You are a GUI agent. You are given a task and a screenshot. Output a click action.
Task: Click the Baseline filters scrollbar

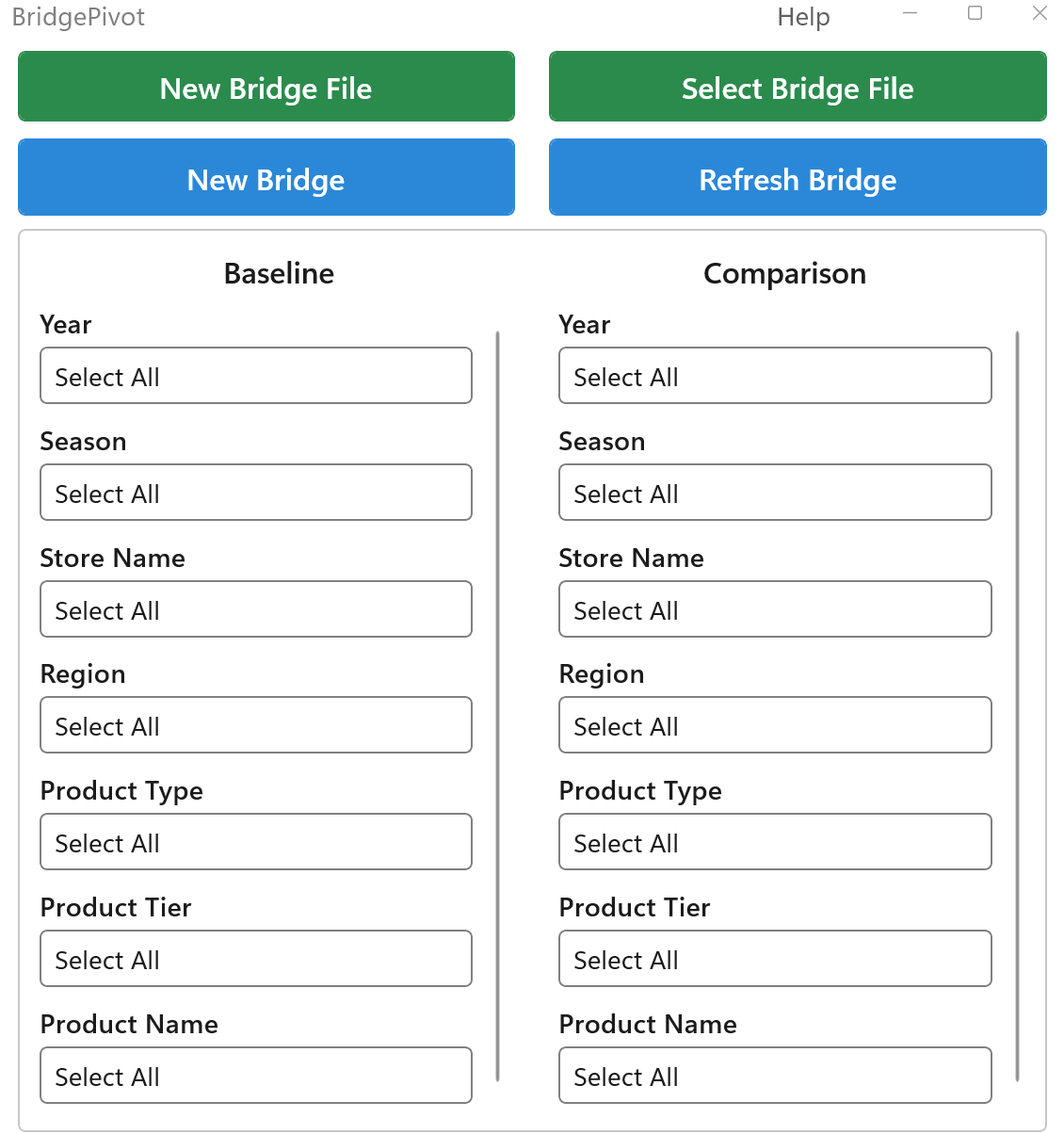[497, 706]
